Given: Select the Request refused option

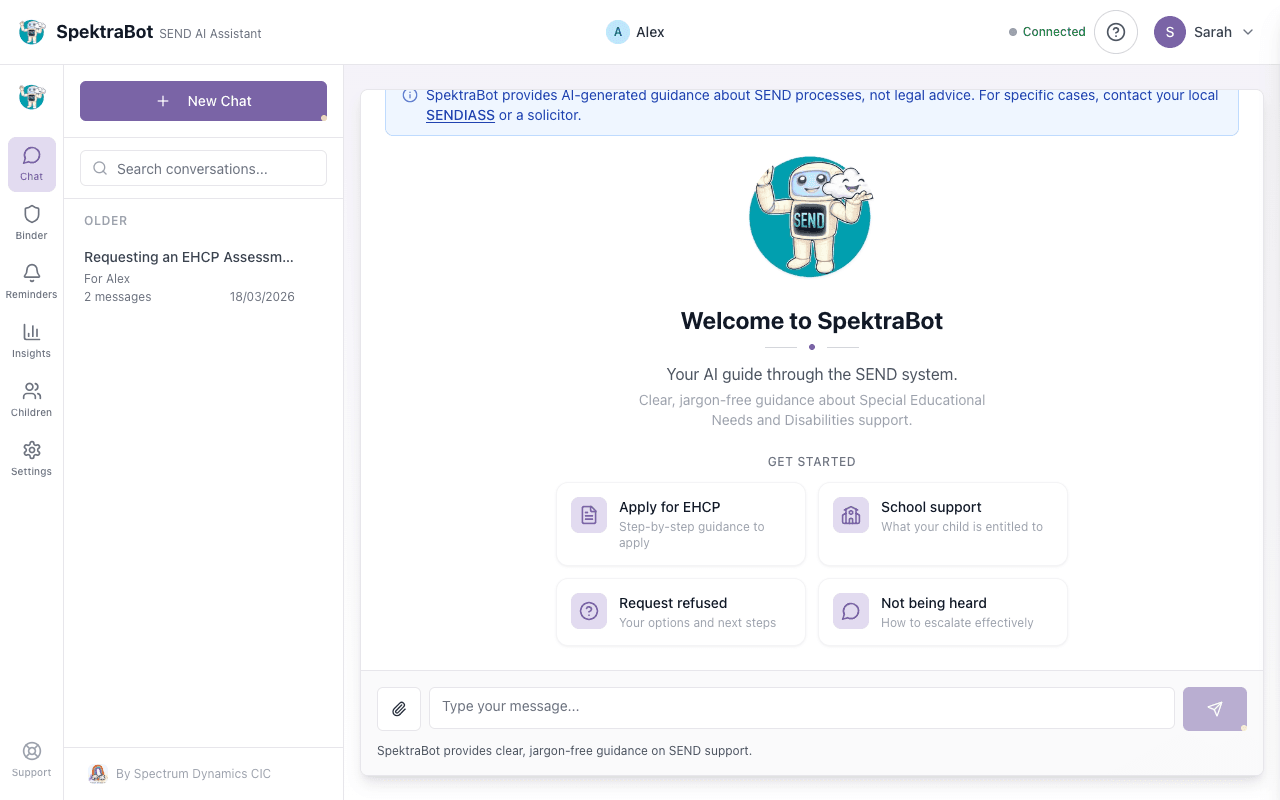Looking at the screenshot, I should [x=680, y=611].
